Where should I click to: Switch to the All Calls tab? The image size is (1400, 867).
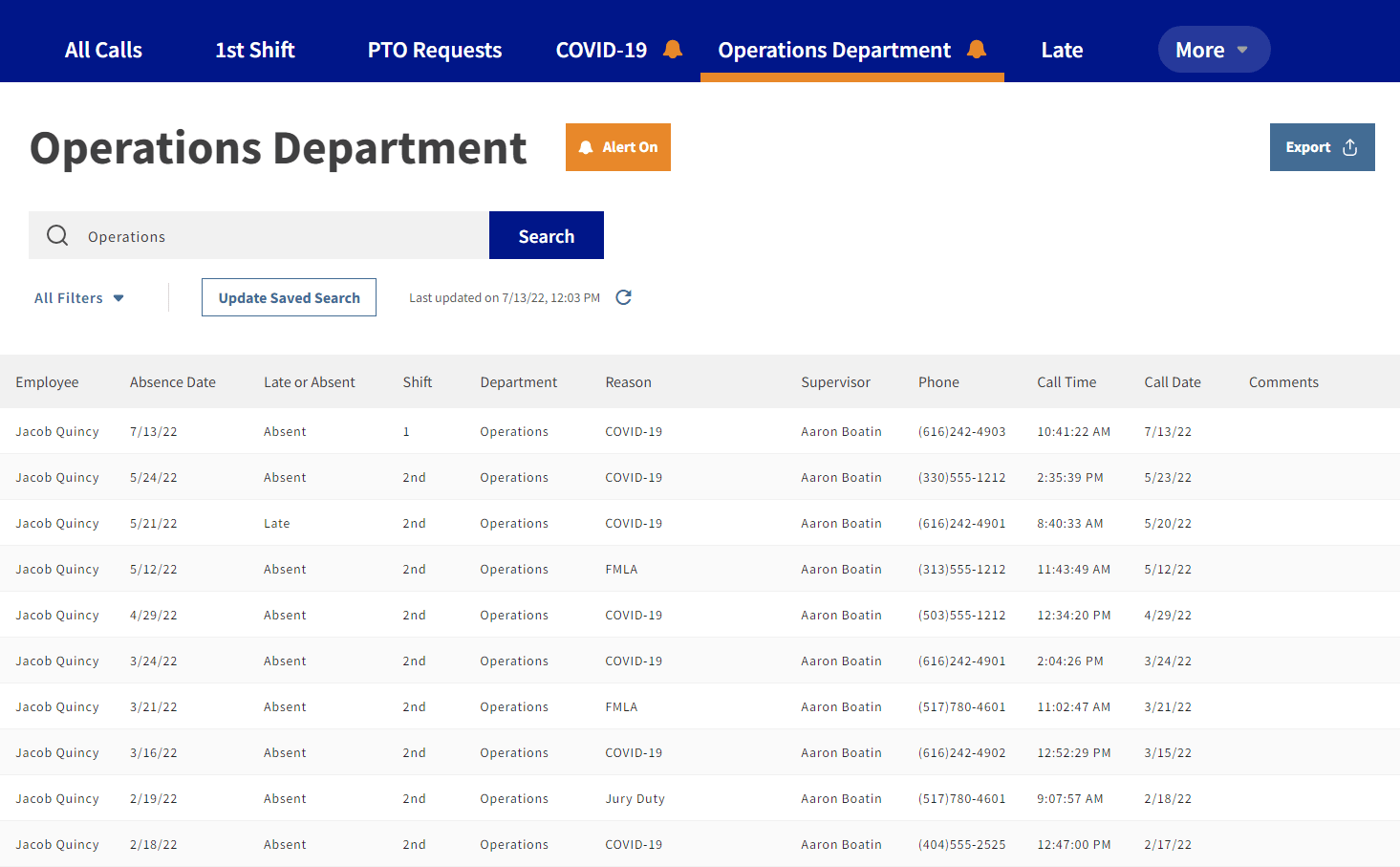103,50
